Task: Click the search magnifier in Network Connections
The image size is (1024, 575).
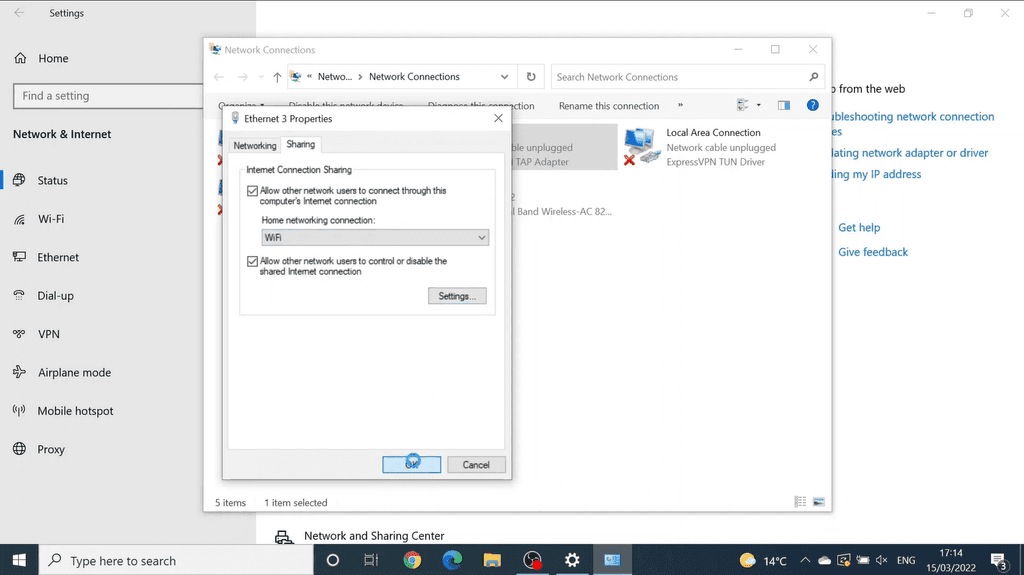Action: [813, 77]
